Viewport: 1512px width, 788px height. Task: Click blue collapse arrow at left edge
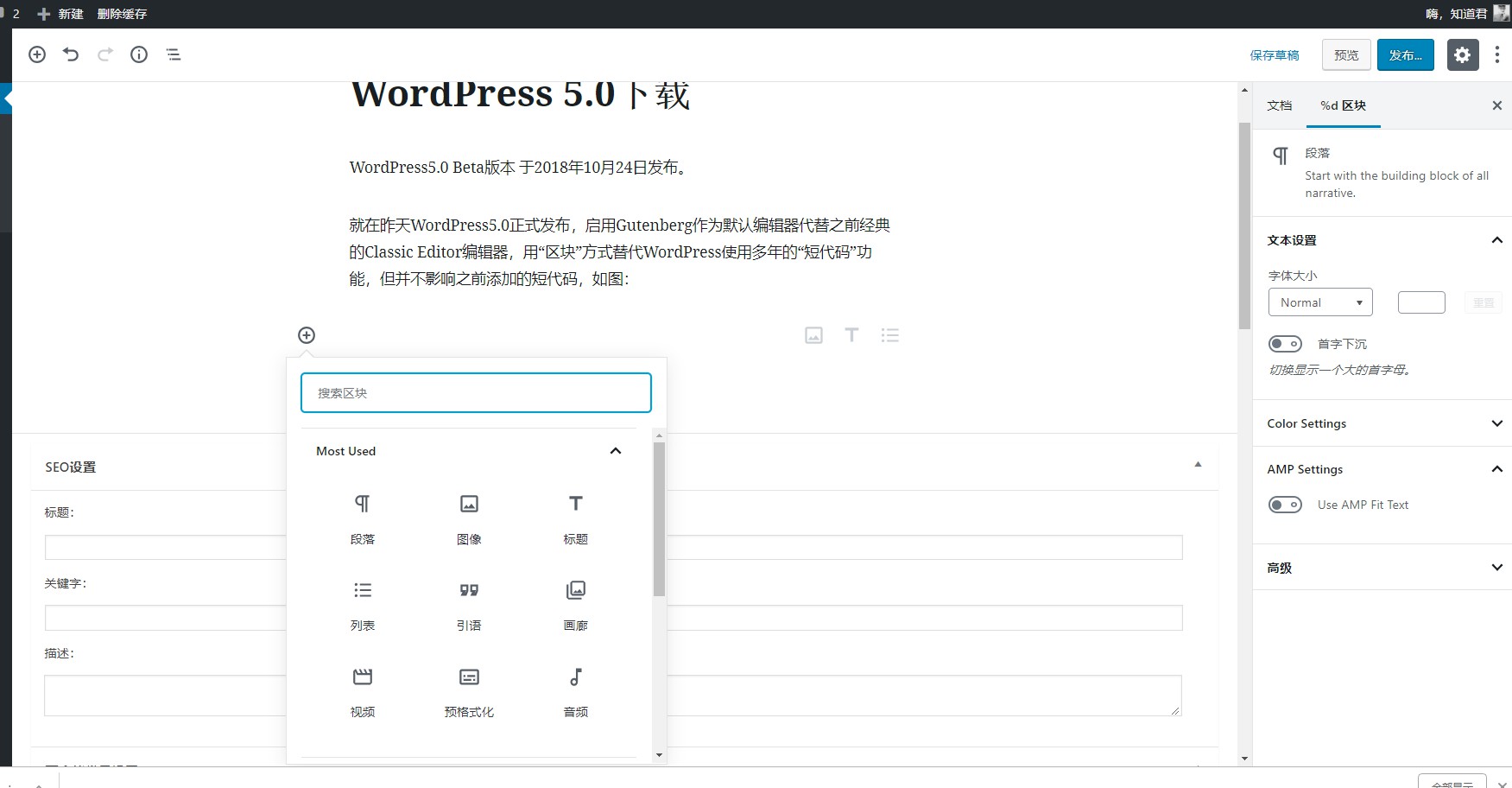click(x=6, y=99)
